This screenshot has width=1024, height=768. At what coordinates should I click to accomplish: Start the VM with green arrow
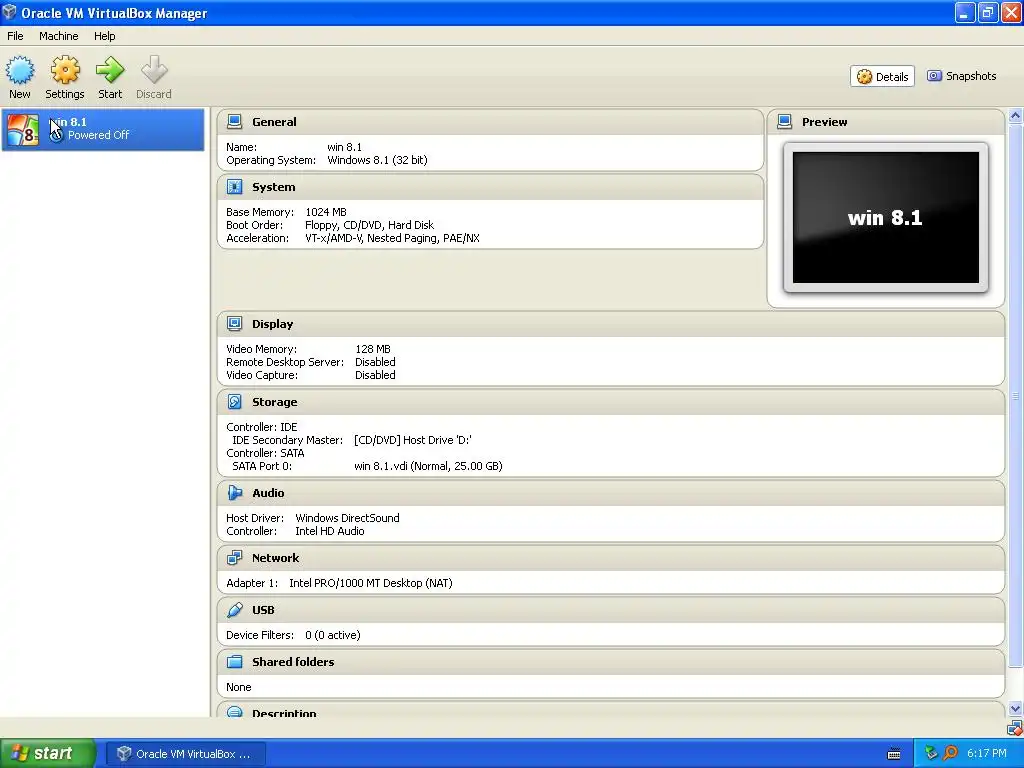pyautogui.click(x=110, y=70)
